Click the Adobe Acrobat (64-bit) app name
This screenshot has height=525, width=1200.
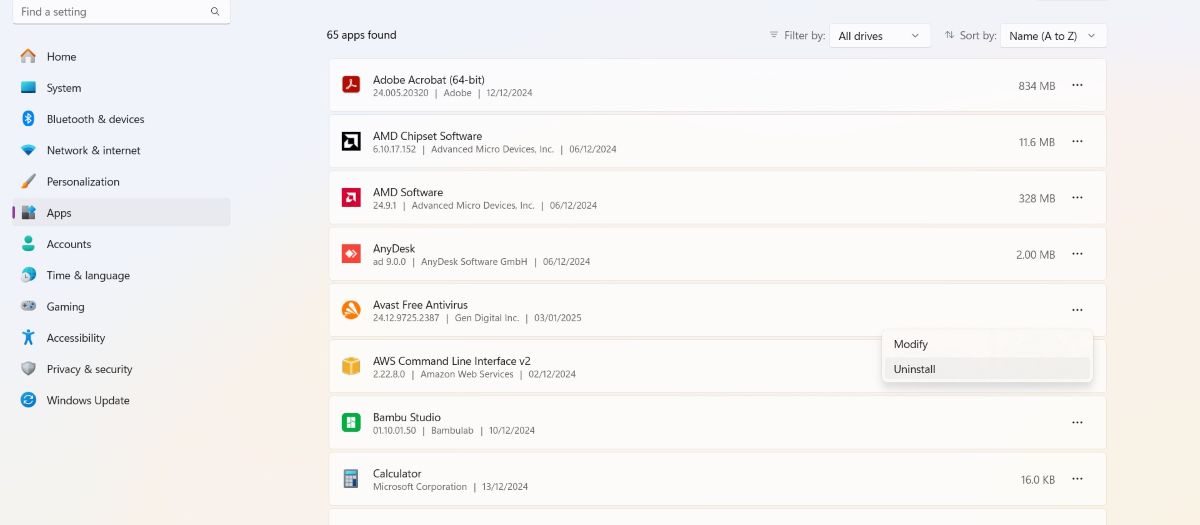point(429,80)
